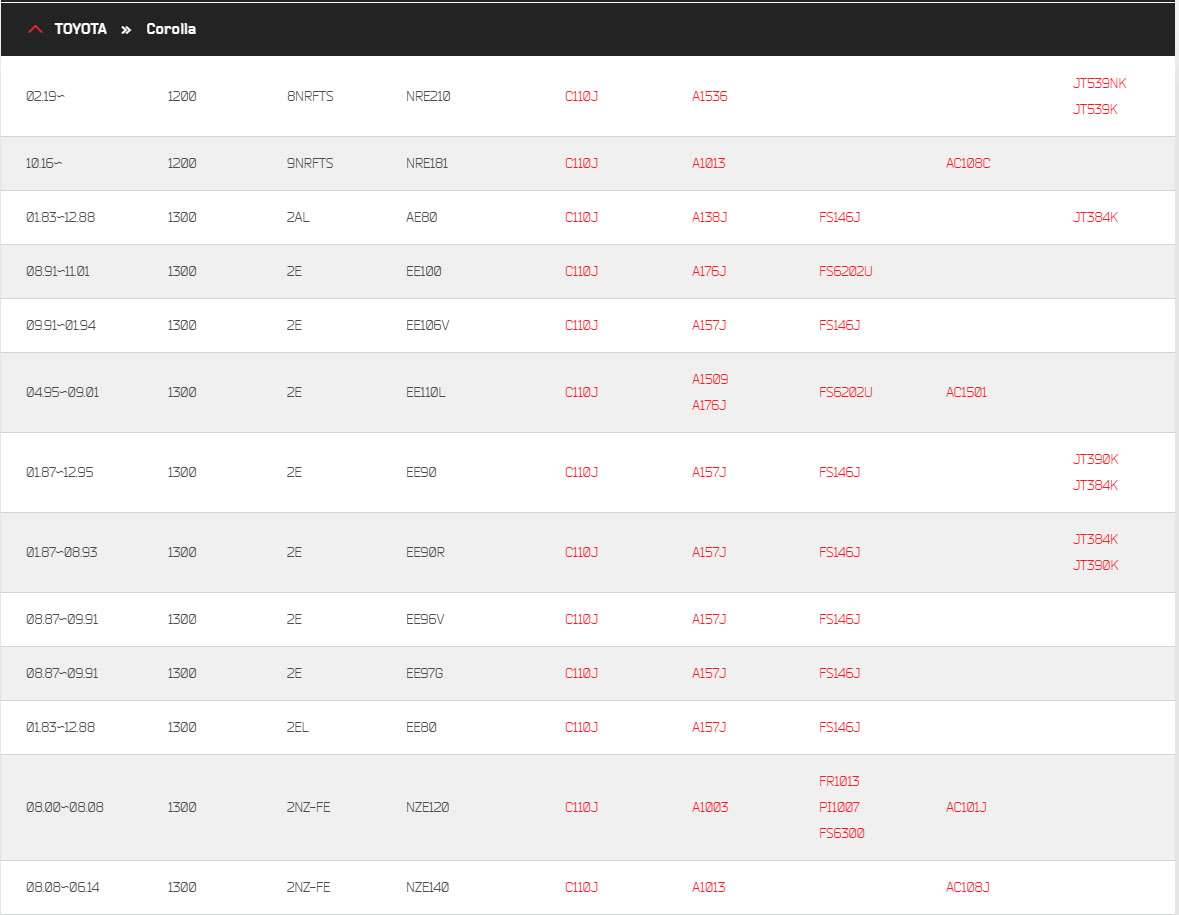
Task: Open JT390K link in EE90 row
Action: pyautogui.click(x=1096, y=459)
